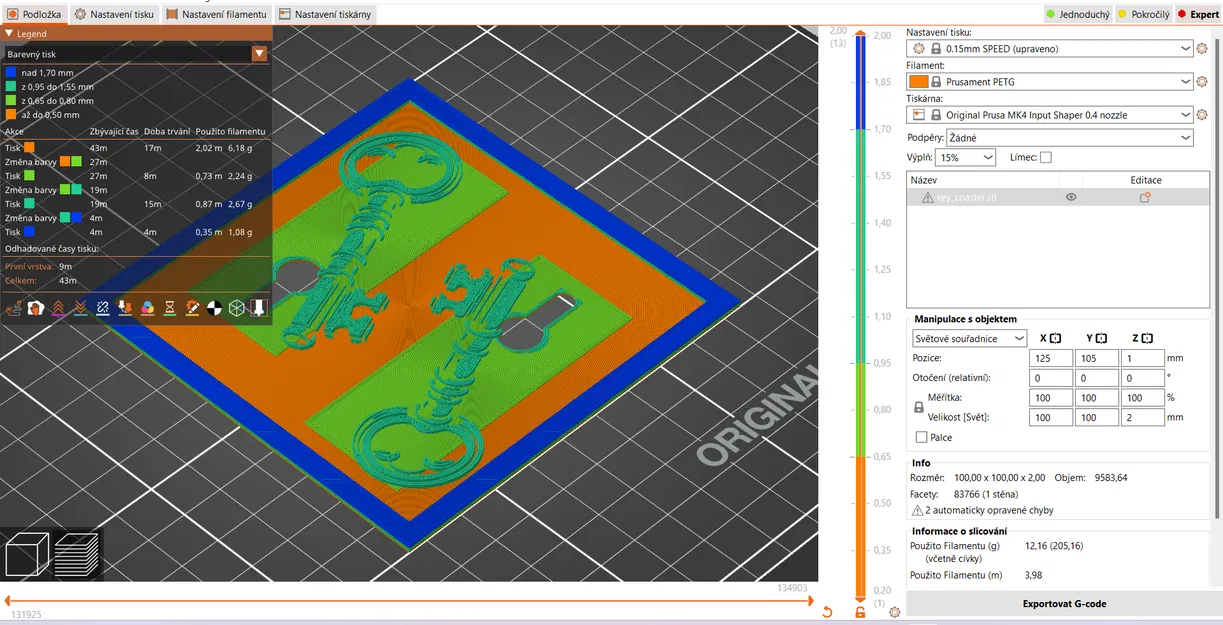Click the Exportovat G-code button

tap(1064, 604)
